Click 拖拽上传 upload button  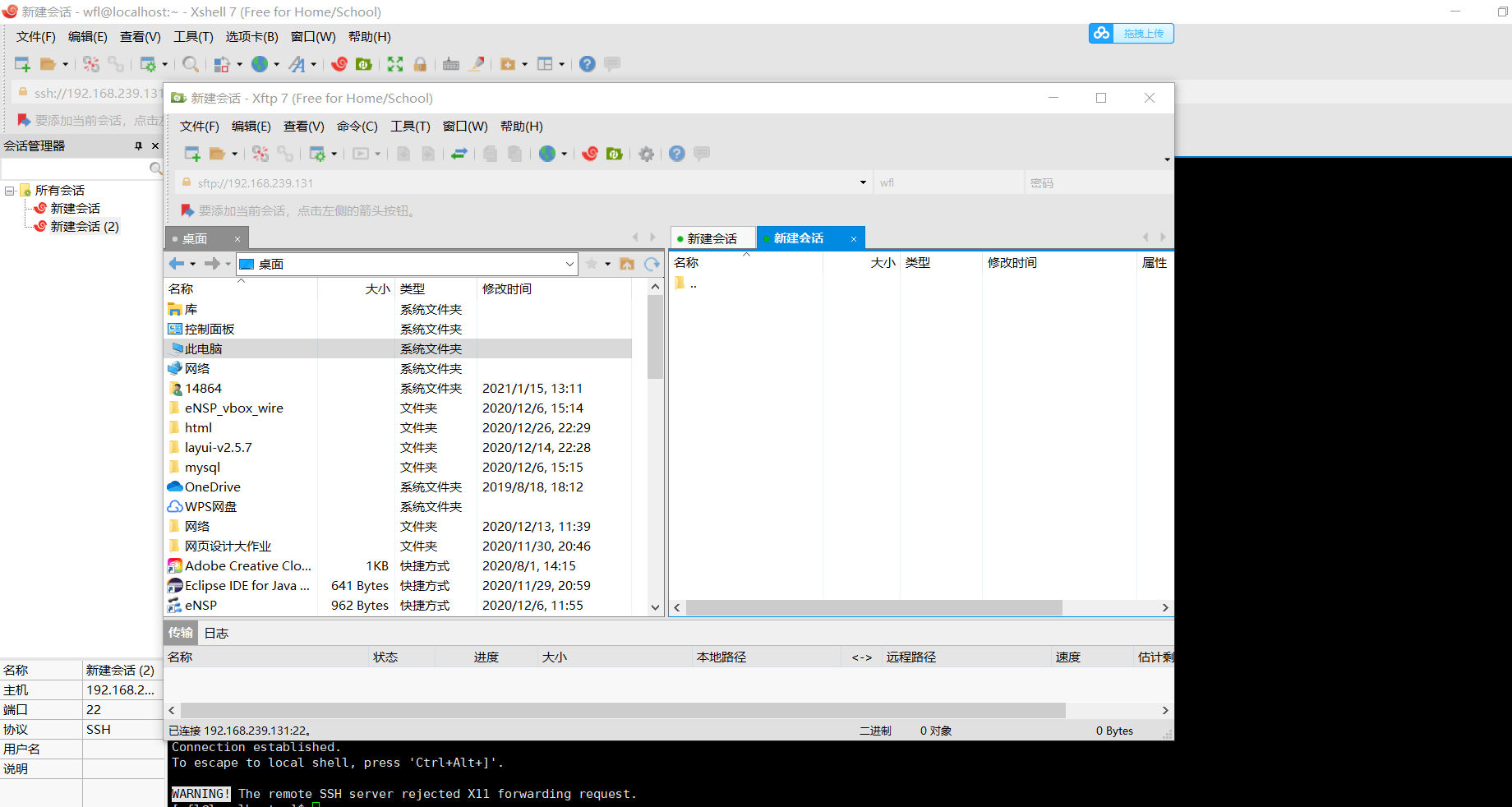click(x=1143, y=33)
